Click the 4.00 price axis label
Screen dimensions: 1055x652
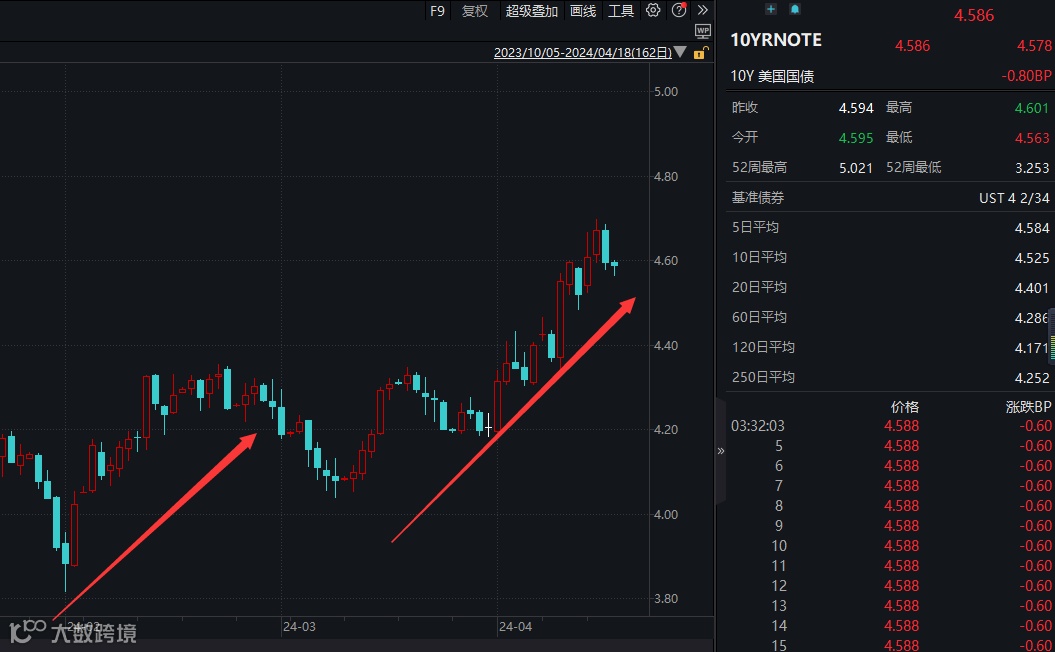[x=665, y=515]
